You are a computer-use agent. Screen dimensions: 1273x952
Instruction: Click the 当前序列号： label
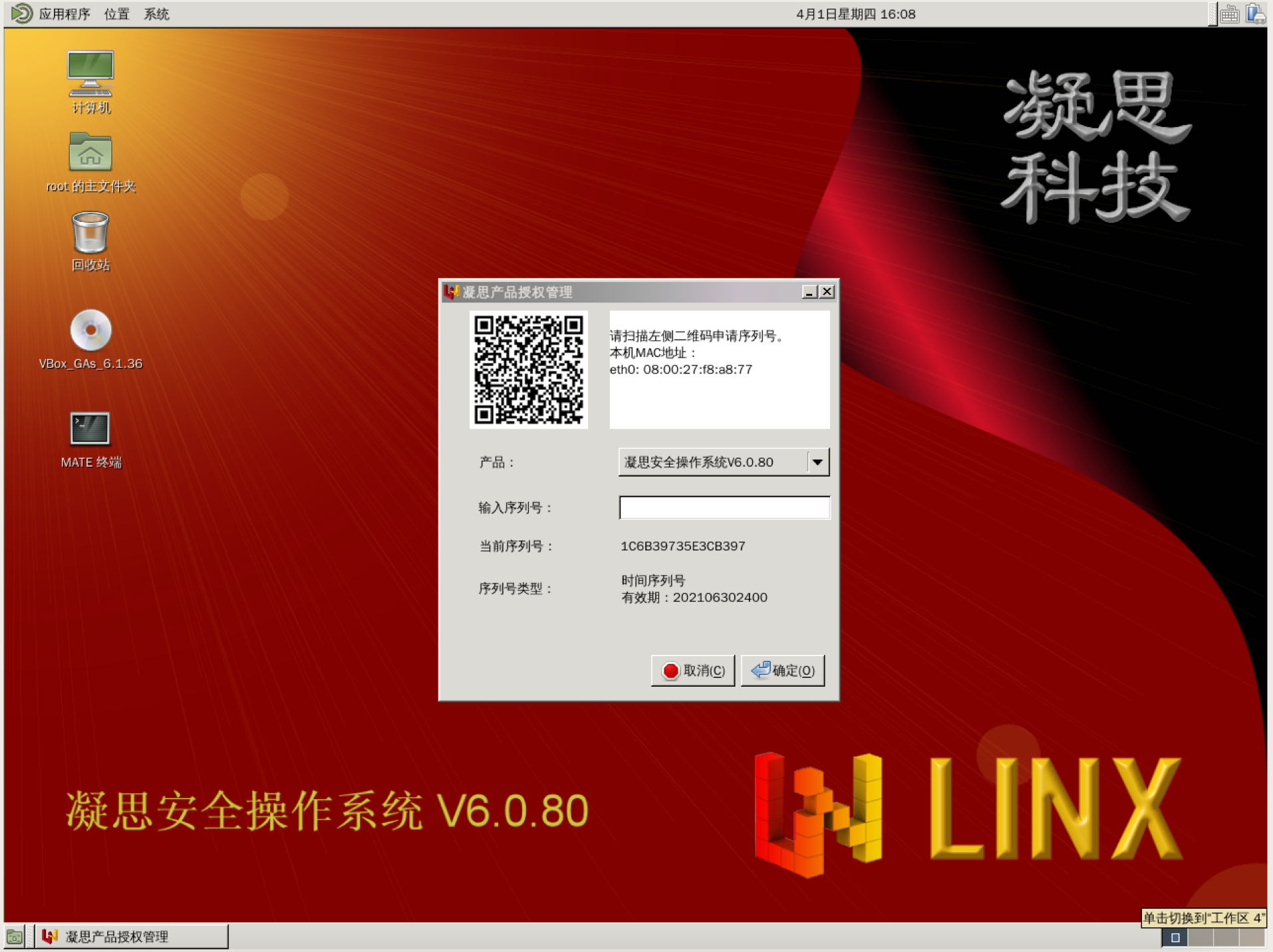pos(516,546)
